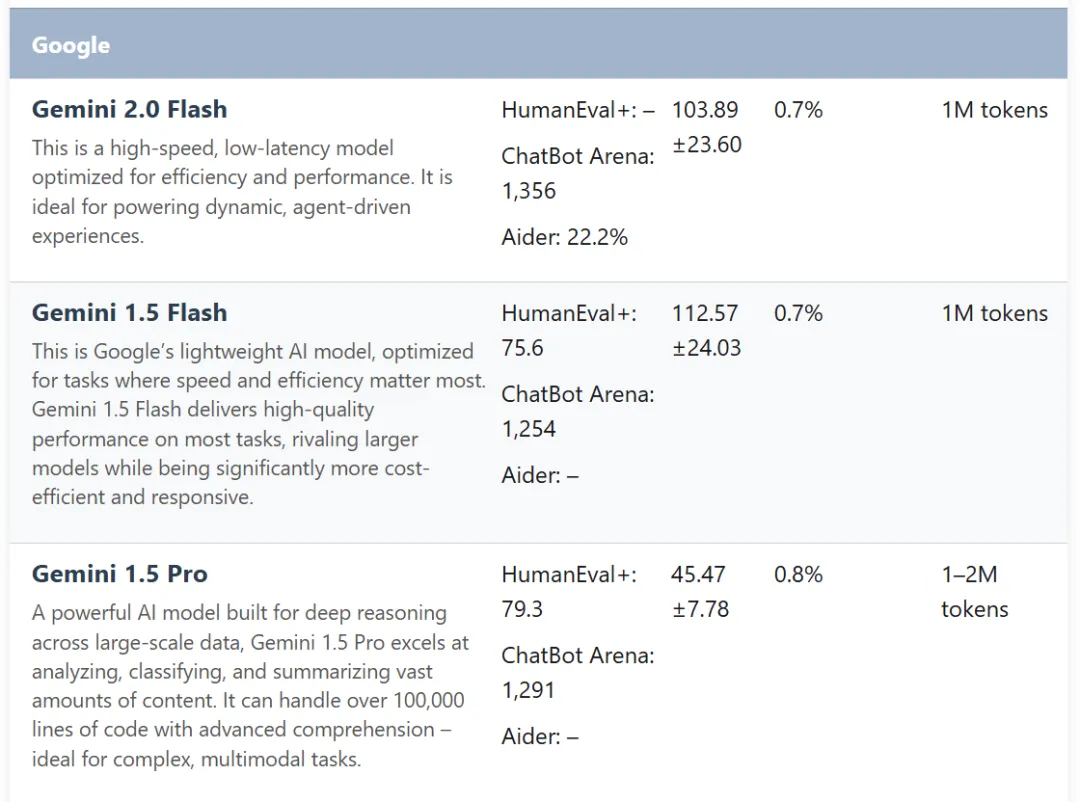Screen dimensions: 1080x802
Task: Click the 1–2M tokens context value
Action: click(975, 591)
